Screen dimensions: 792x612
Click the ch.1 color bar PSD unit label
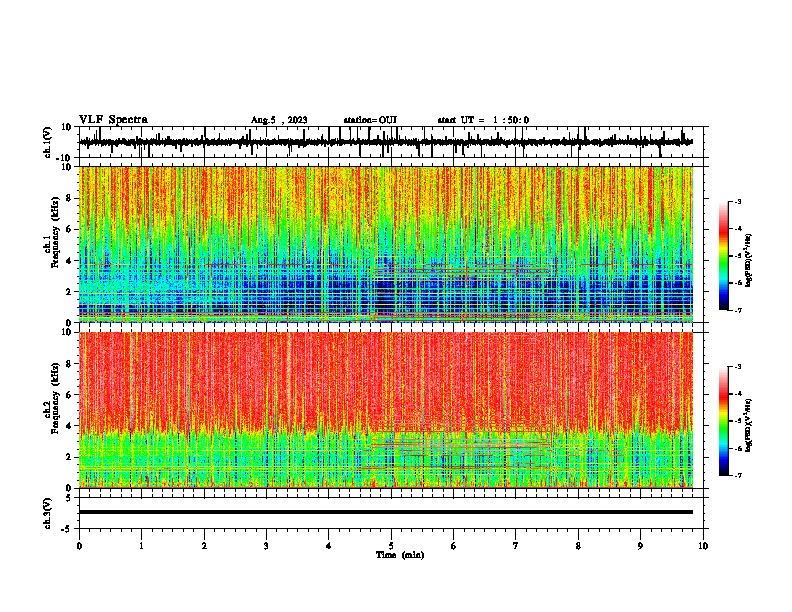(748, 261)
